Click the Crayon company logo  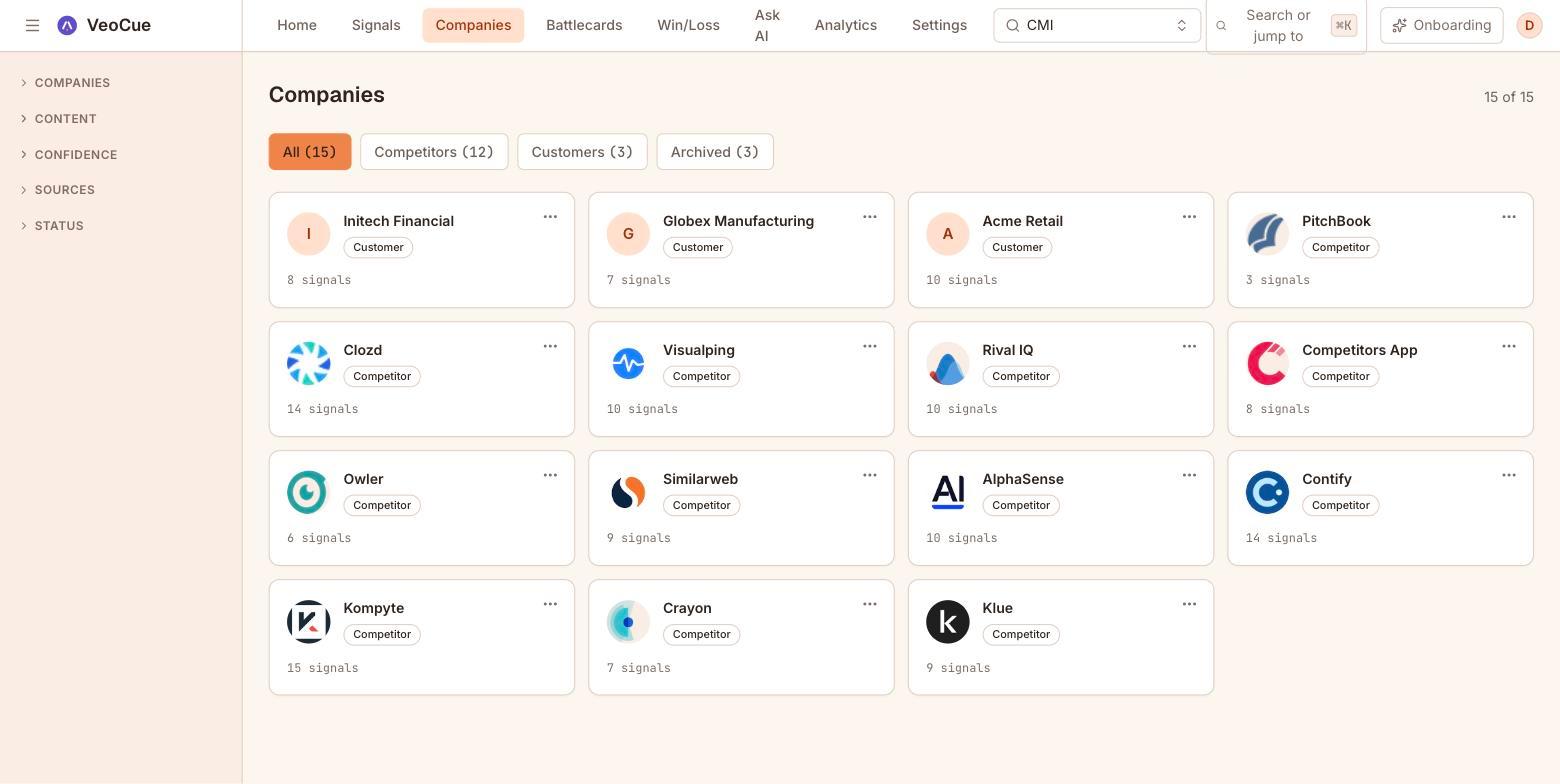point(628,621)
